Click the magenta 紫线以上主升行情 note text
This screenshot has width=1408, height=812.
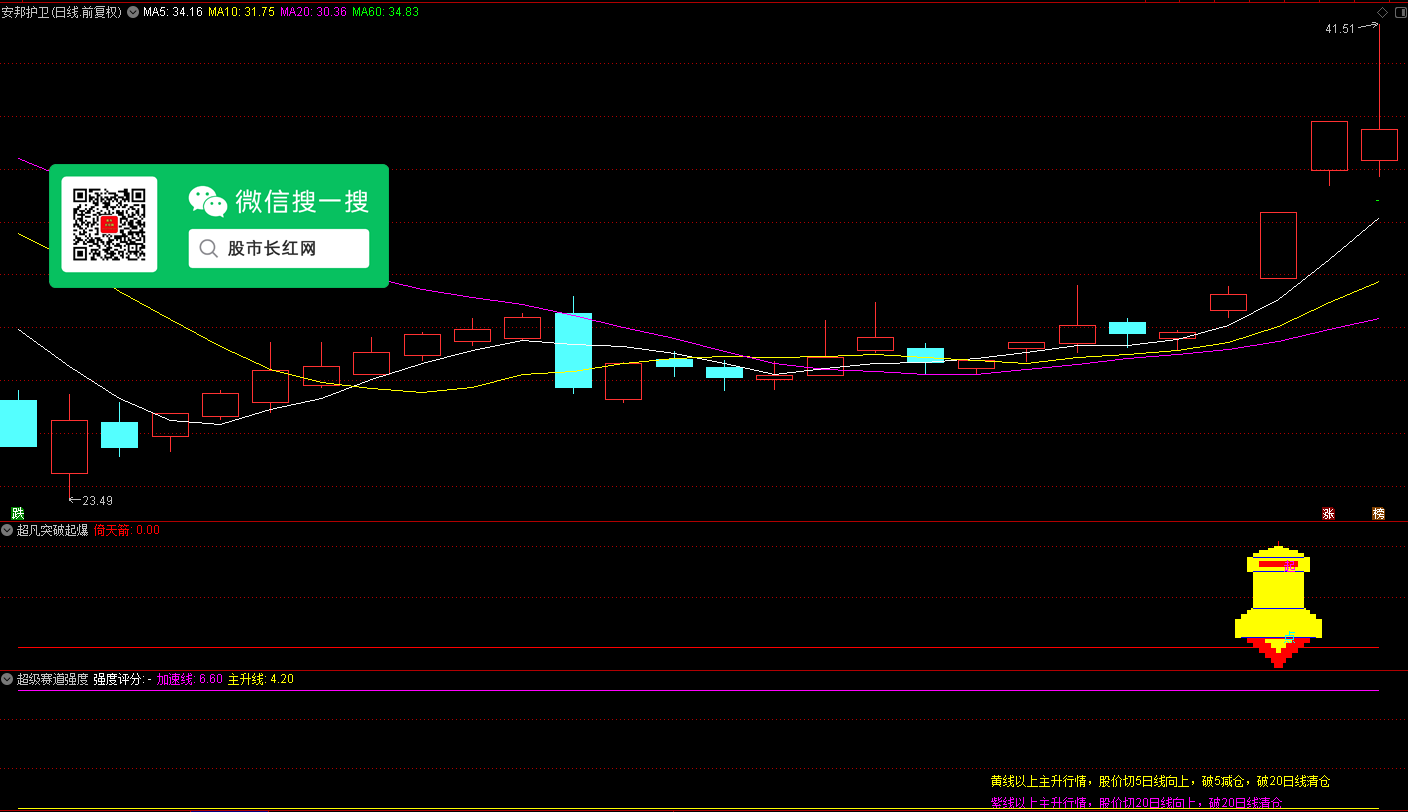tap(1136, 803)
